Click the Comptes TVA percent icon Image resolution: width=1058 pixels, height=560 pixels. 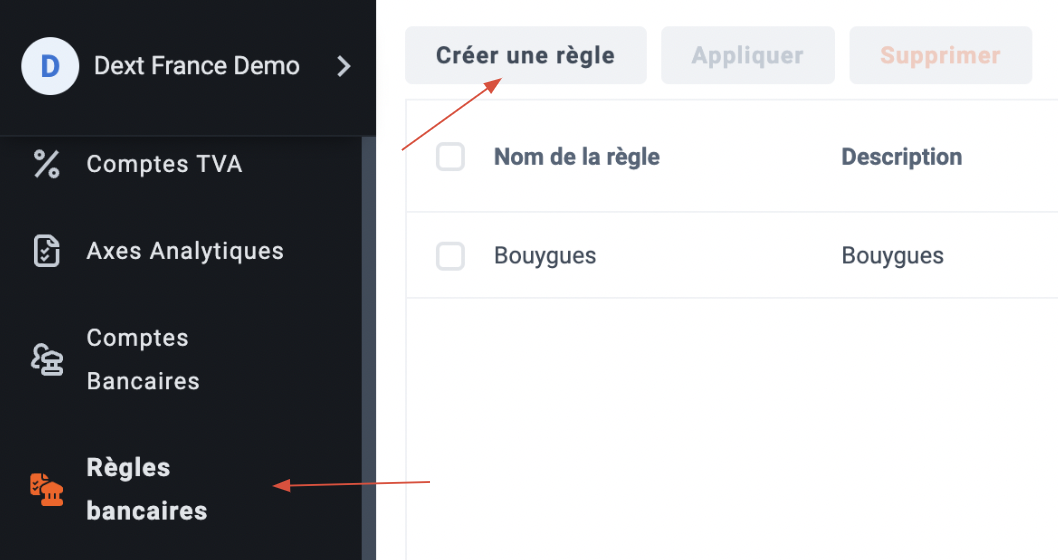click(x=47, y=164)
